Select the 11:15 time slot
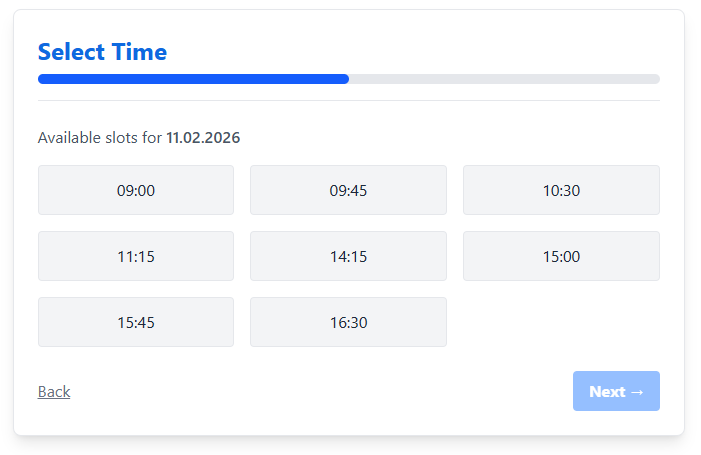This screenshot has width=701, height=455. [136, 256]
